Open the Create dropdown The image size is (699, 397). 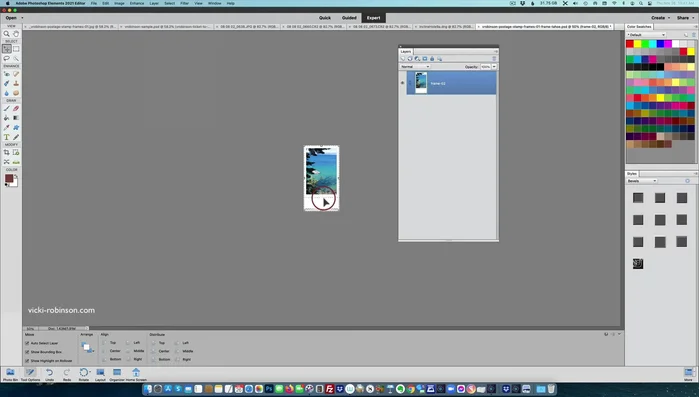click(x=660, y=18)
